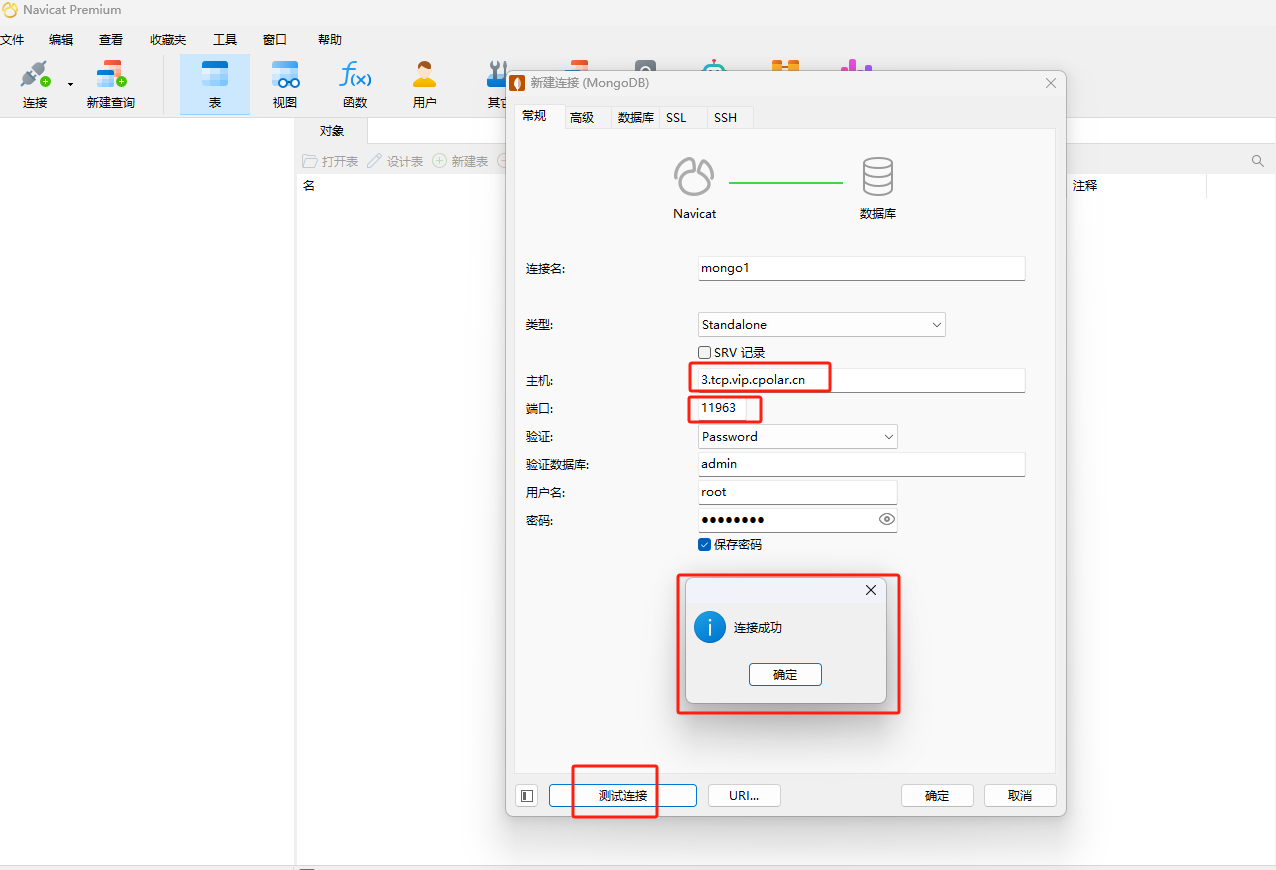
Task: Close the 连接成功 message box
Action: [x=870, y=590]
